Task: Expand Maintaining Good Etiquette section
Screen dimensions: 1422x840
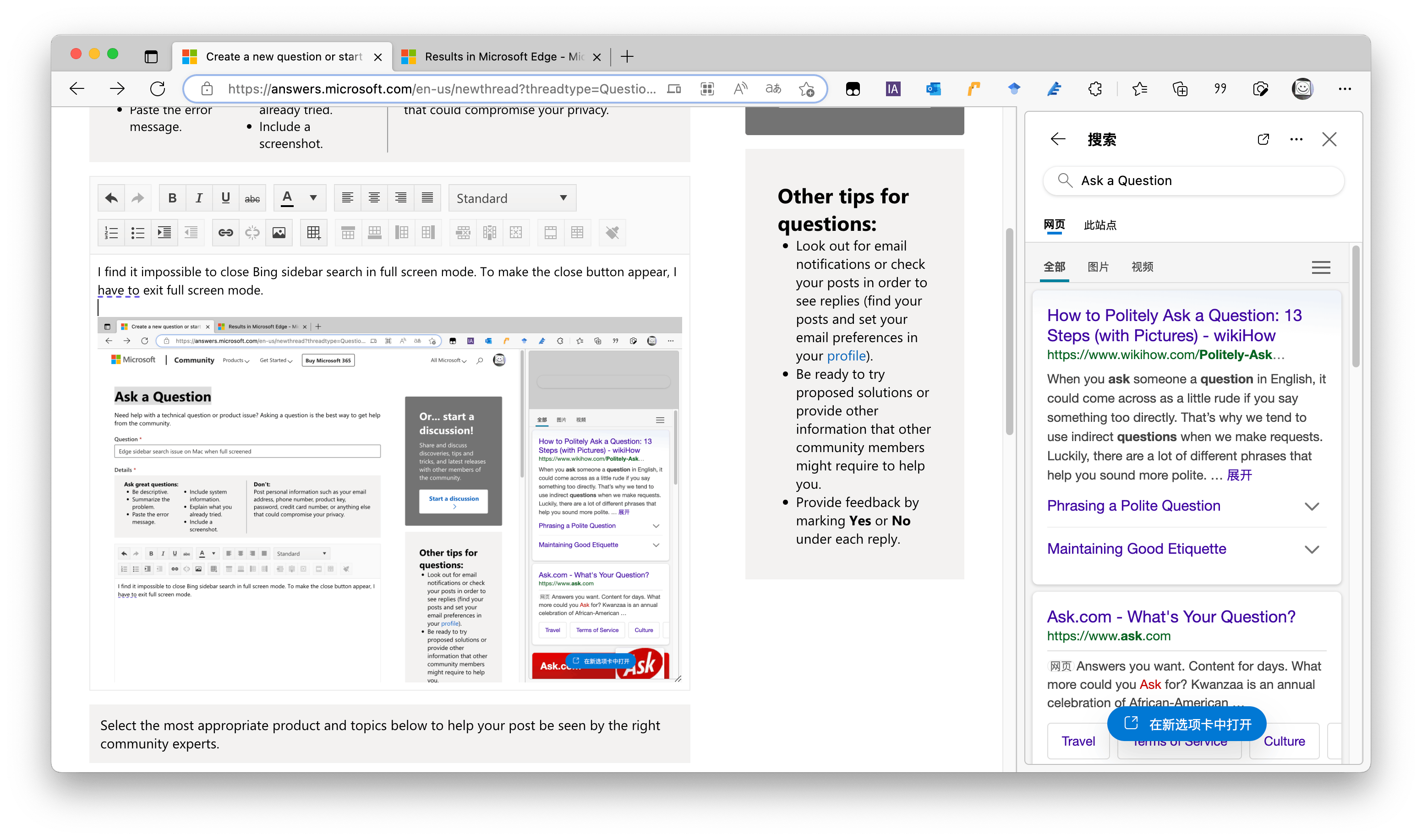Action: click(1311, 549)
